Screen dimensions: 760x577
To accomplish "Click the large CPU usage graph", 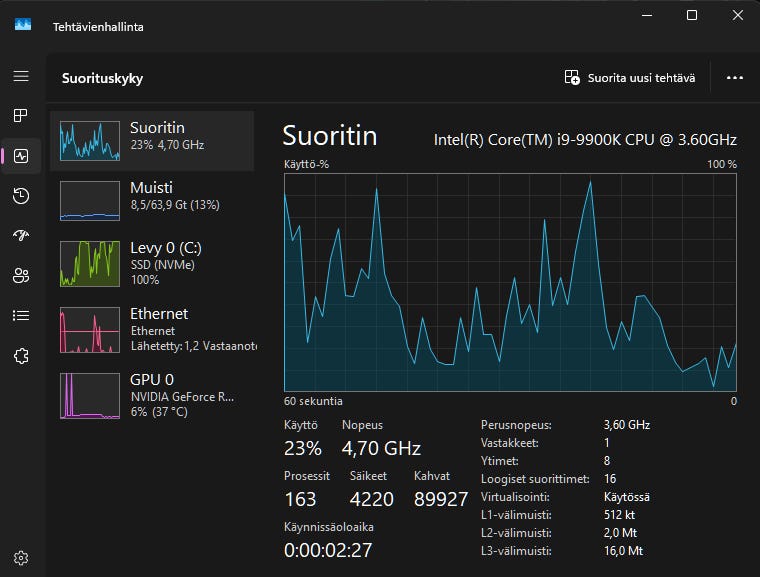I will [x=510, y=282].
